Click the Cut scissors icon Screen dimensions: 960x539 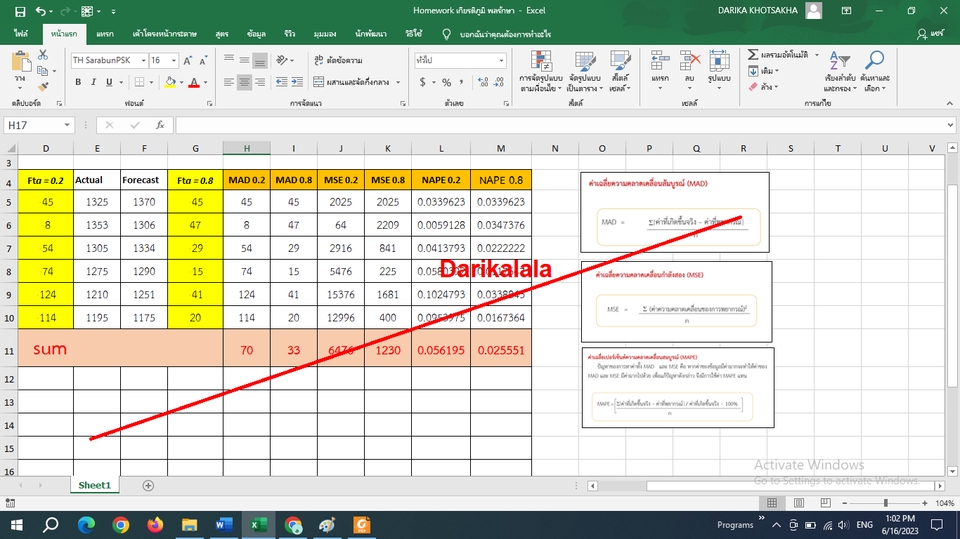click(x=43, y=55)
